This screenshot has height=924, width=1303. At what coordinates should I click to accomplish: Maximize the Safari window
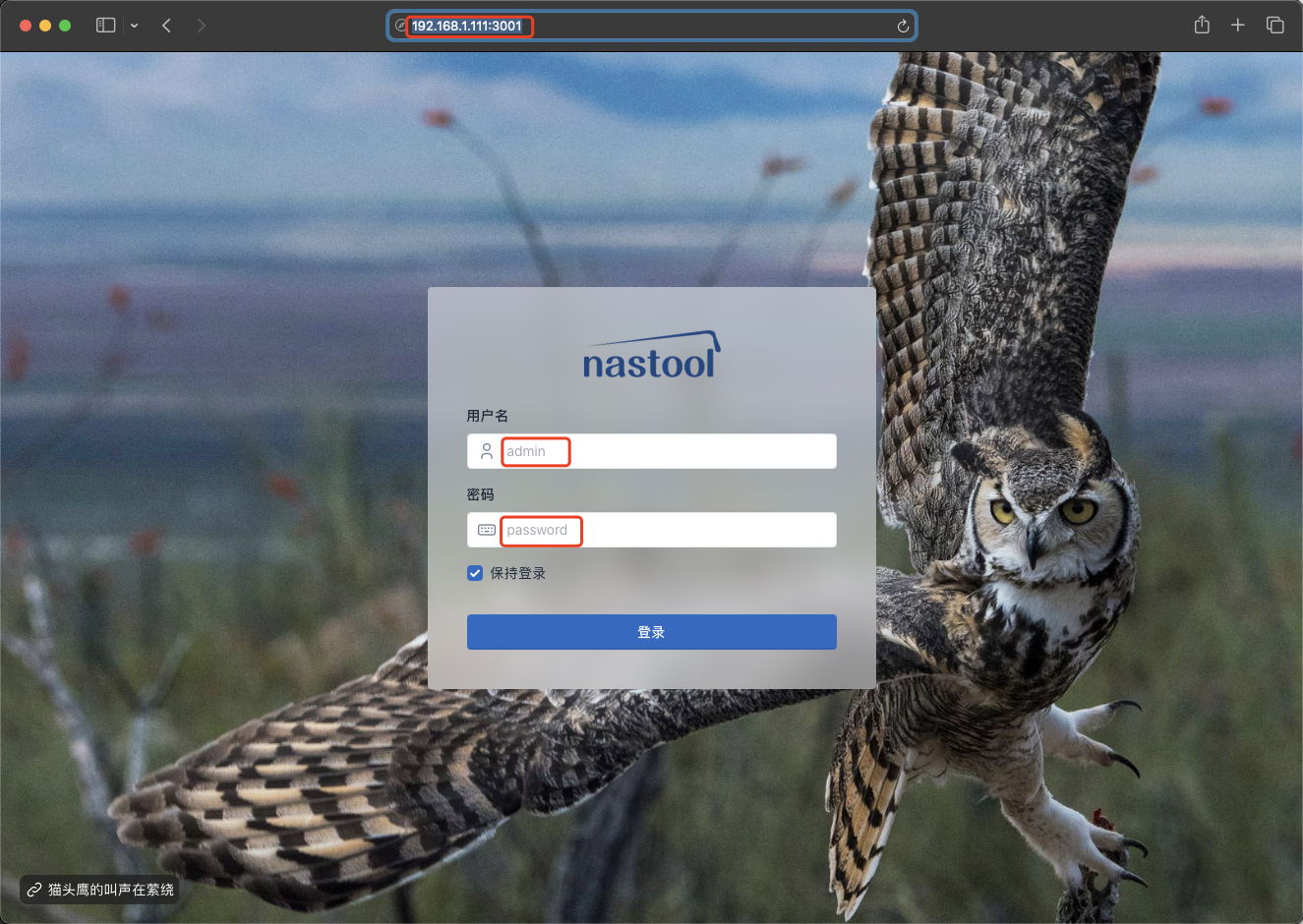pos(65,26)
